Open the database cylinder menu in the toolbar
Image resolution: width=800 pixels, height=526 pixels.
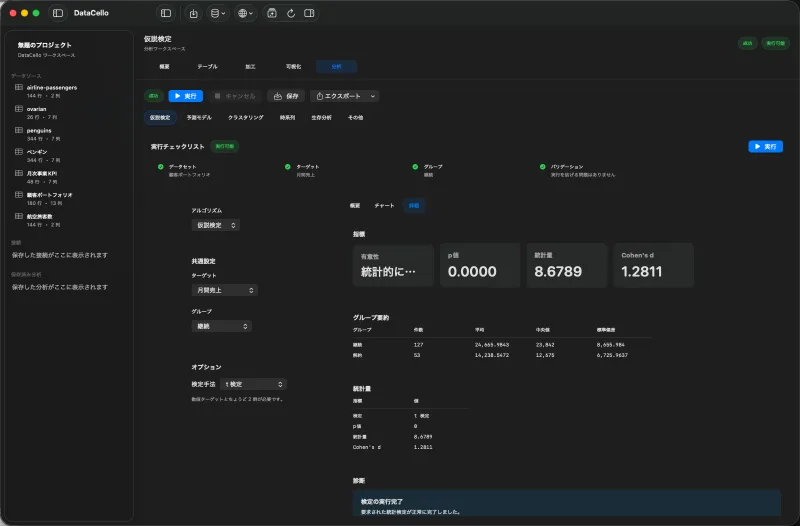(218, 13)
